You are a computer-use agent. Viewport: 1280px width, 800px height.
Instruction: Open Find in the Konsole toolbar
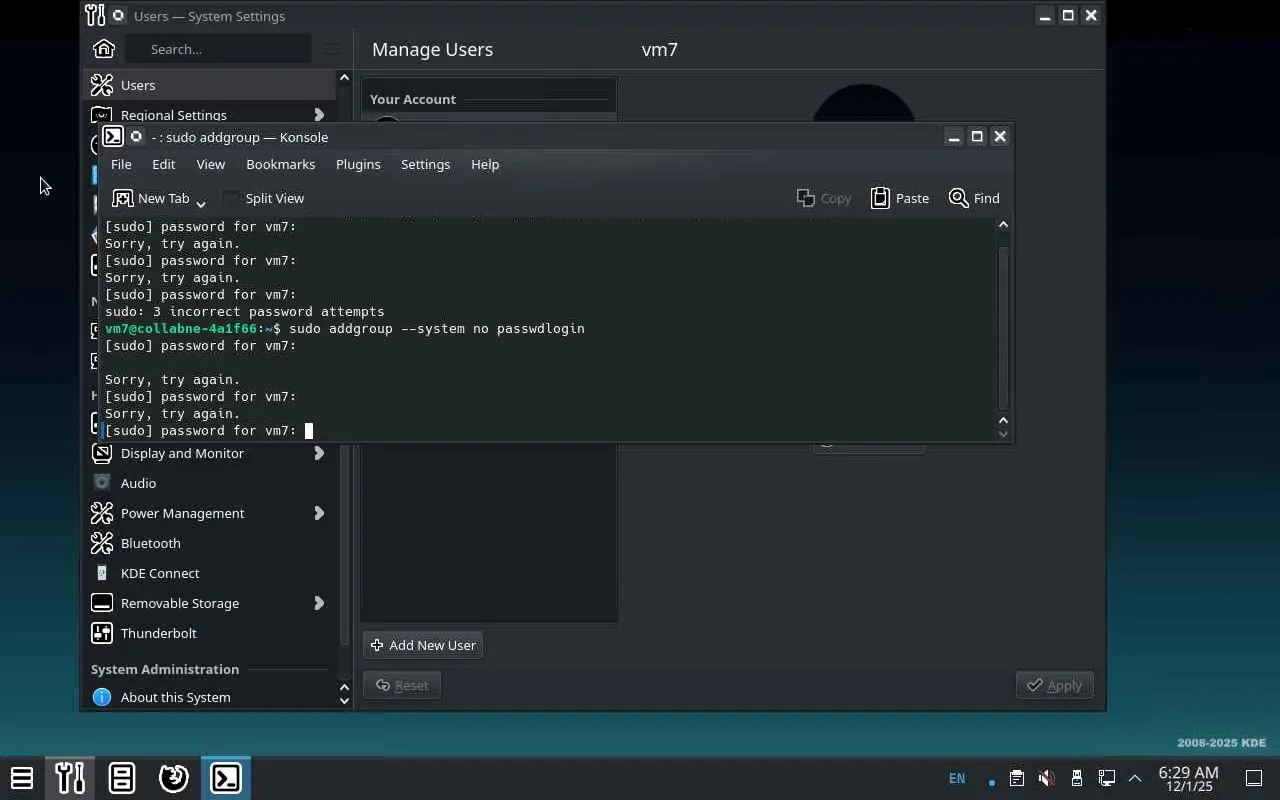[x=974, y=198]
